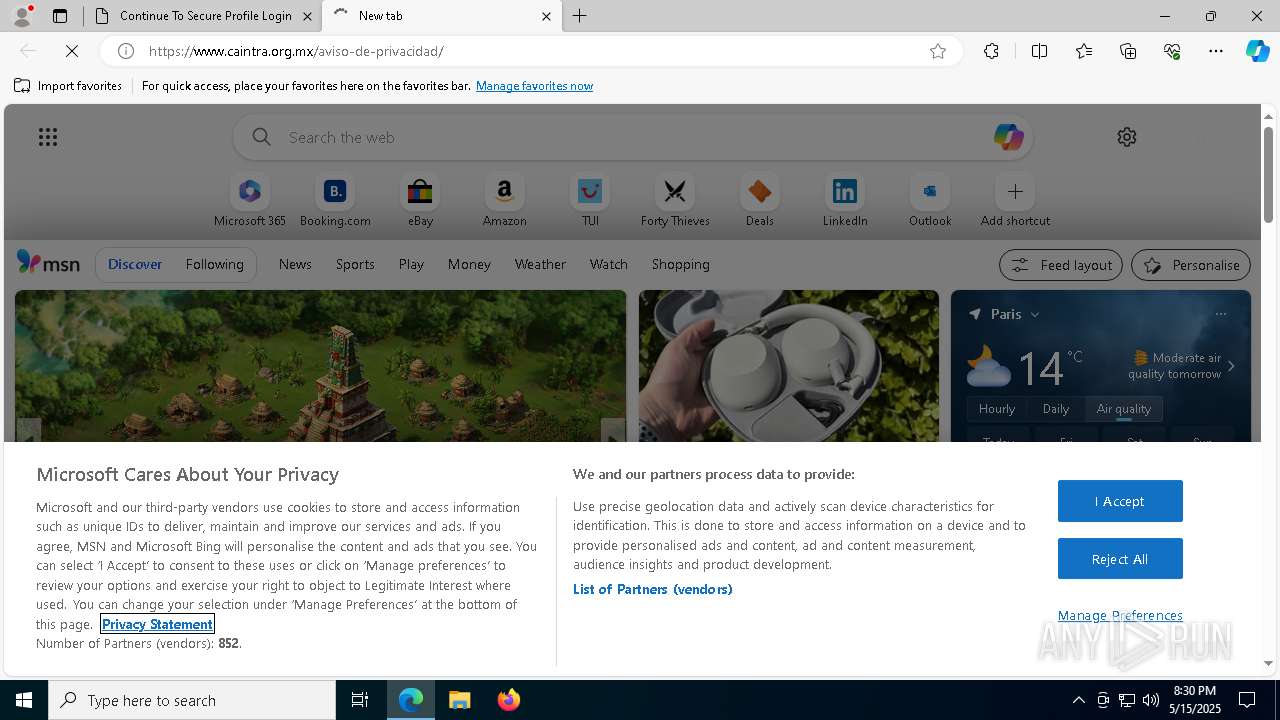Click the page vertical scrollbar

1268,175
